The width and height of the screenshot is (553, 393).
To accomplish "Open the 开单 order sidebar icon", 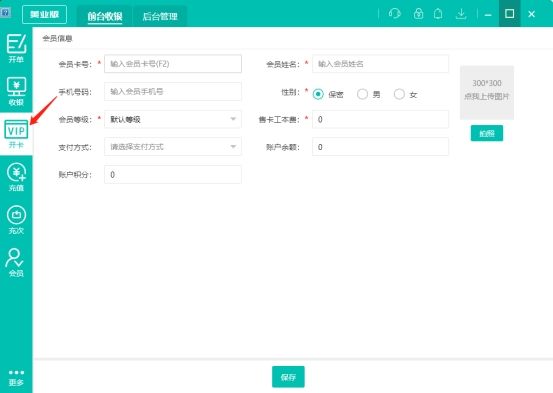I will [16, 48].
